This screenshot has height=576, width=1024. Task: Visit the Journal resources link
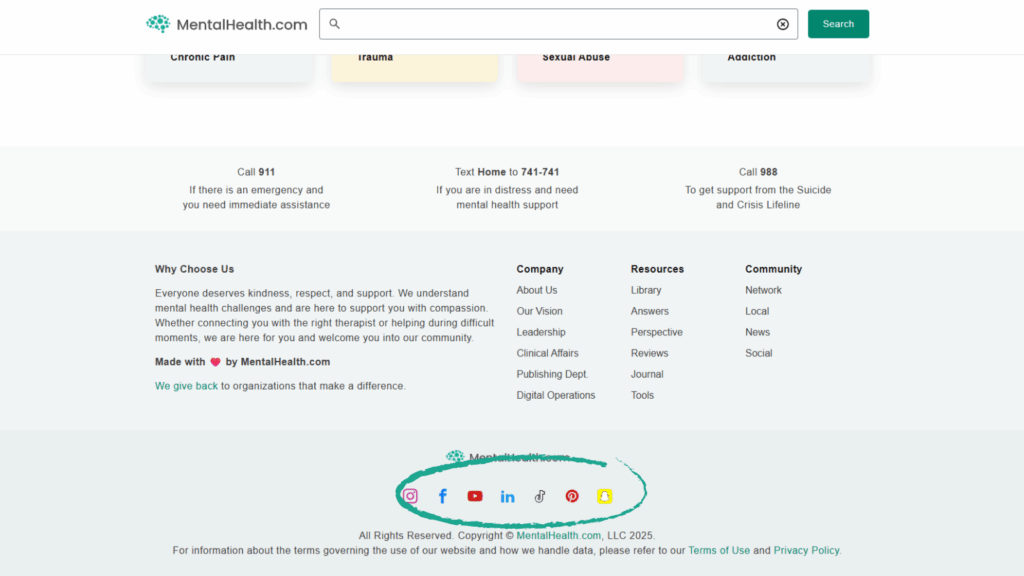[647, 374]
